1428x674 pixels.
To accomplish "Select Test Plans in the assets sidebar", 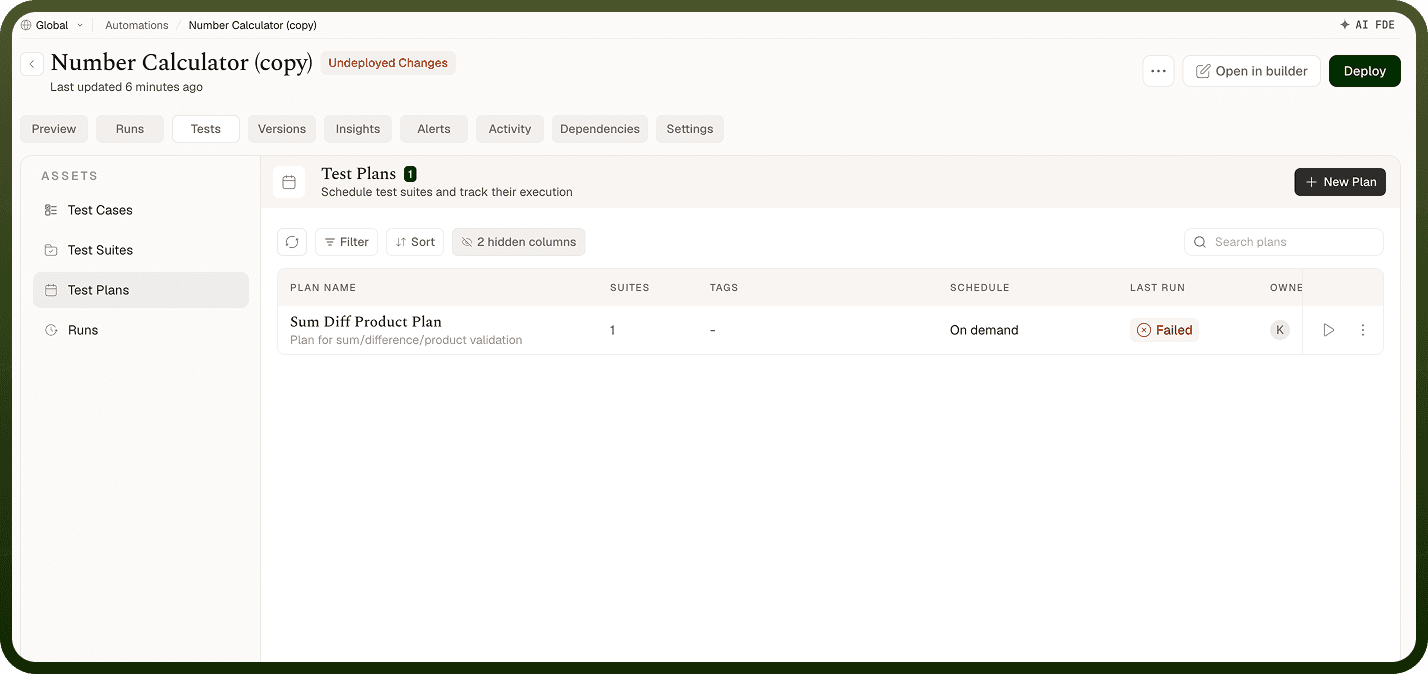I will [x=141, y=290].
